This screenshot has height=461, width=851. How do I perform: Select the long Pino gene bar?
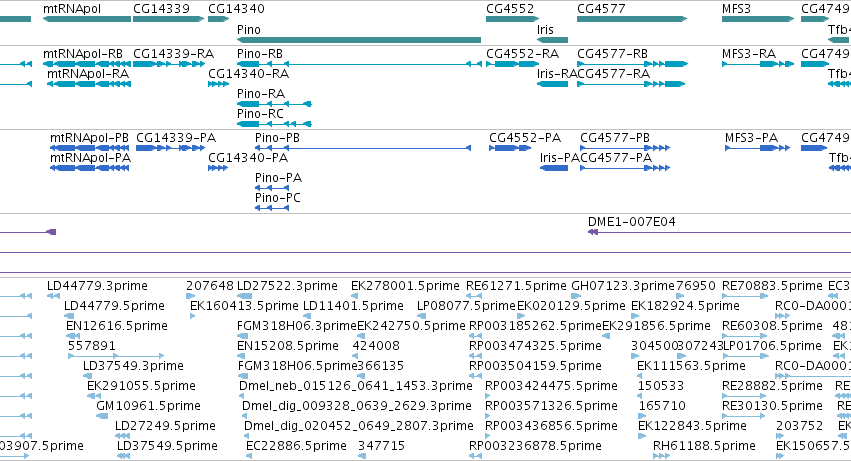click(x=359, y=40)
